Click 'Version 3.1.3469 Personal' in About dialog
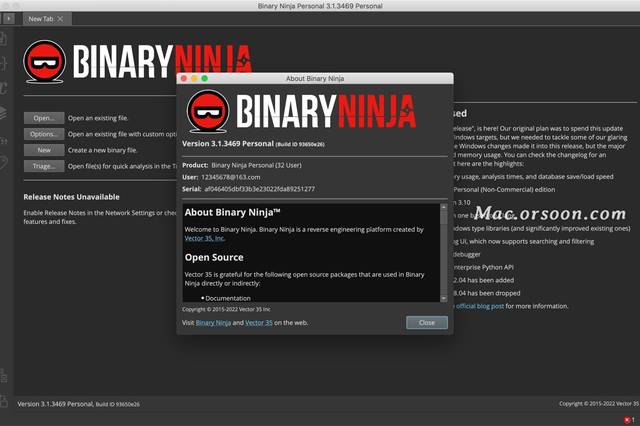 point(228,144)
